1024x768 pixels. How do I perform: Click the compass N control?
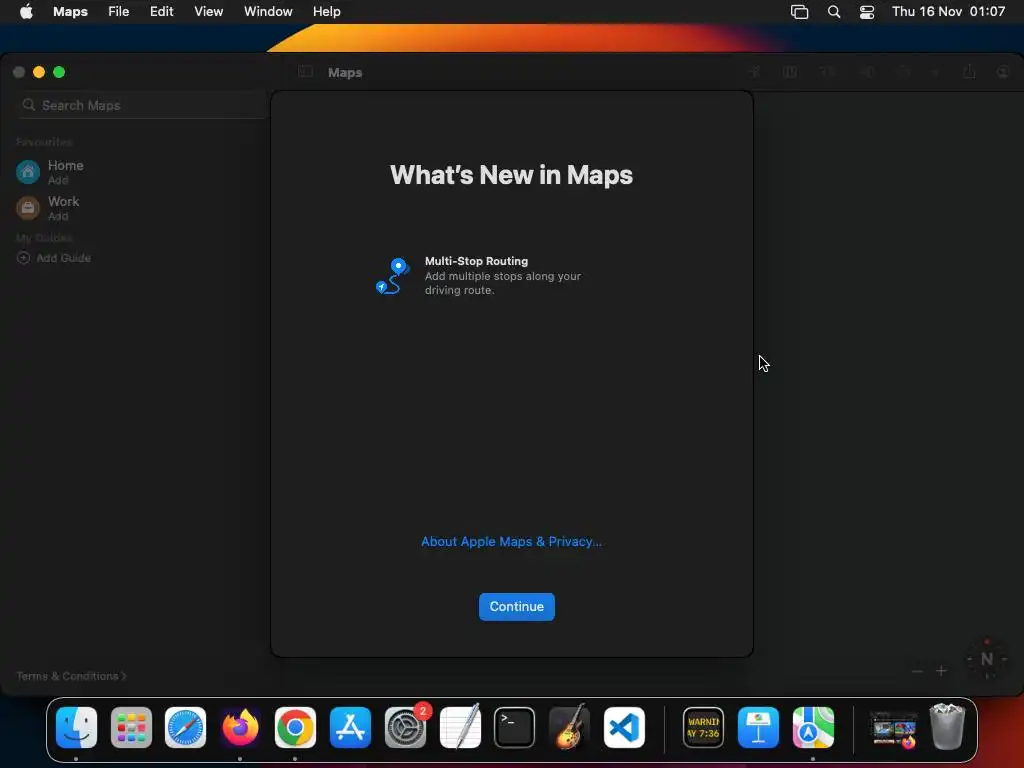click(x=987, y=660)
